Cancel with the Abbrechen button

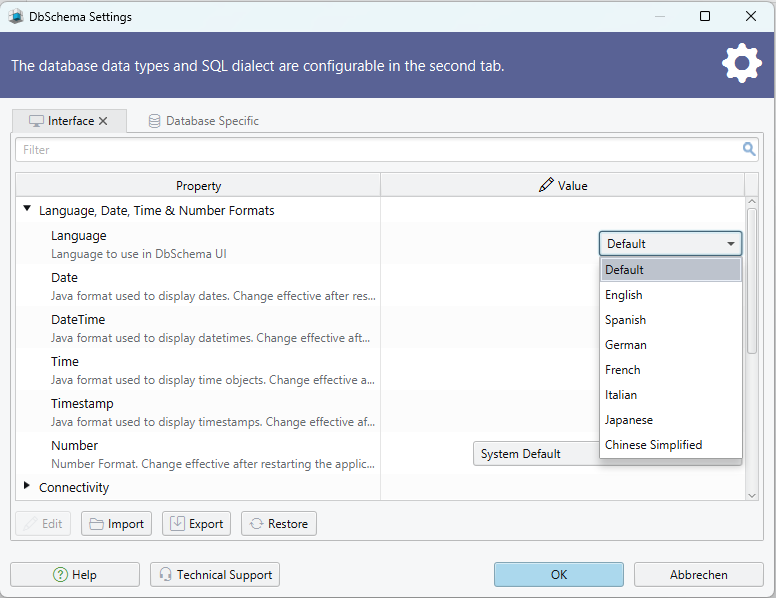point(699,575)
